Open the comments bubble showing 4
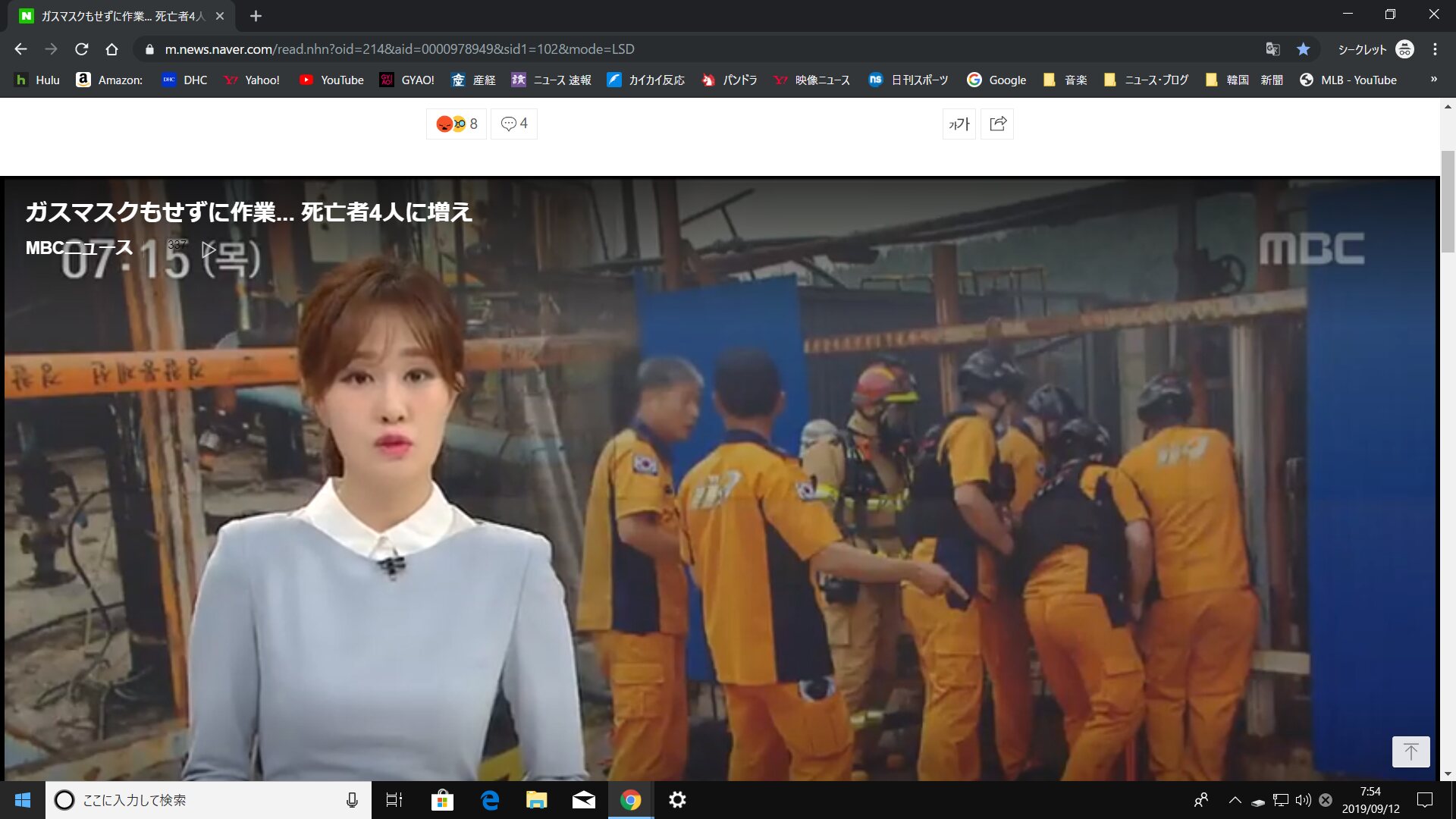The width and height of the screenshot is (1456, 819). click(x=514, y=124)
